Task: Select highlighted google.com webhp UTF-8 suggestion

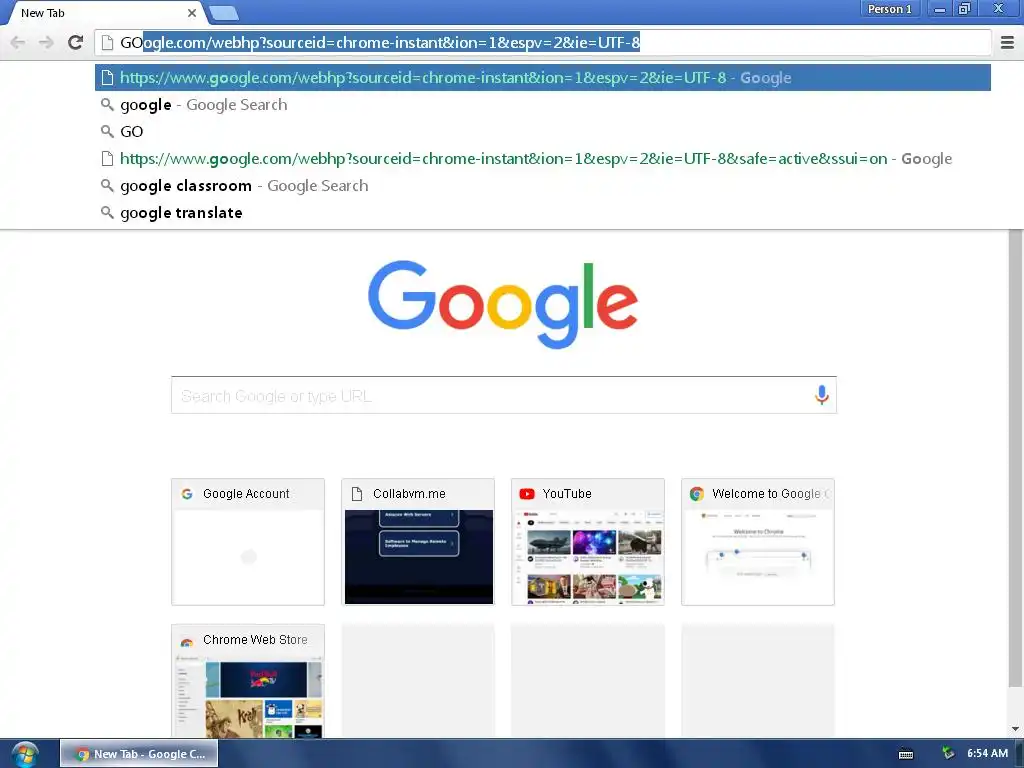Action: [x=543, y=78]
